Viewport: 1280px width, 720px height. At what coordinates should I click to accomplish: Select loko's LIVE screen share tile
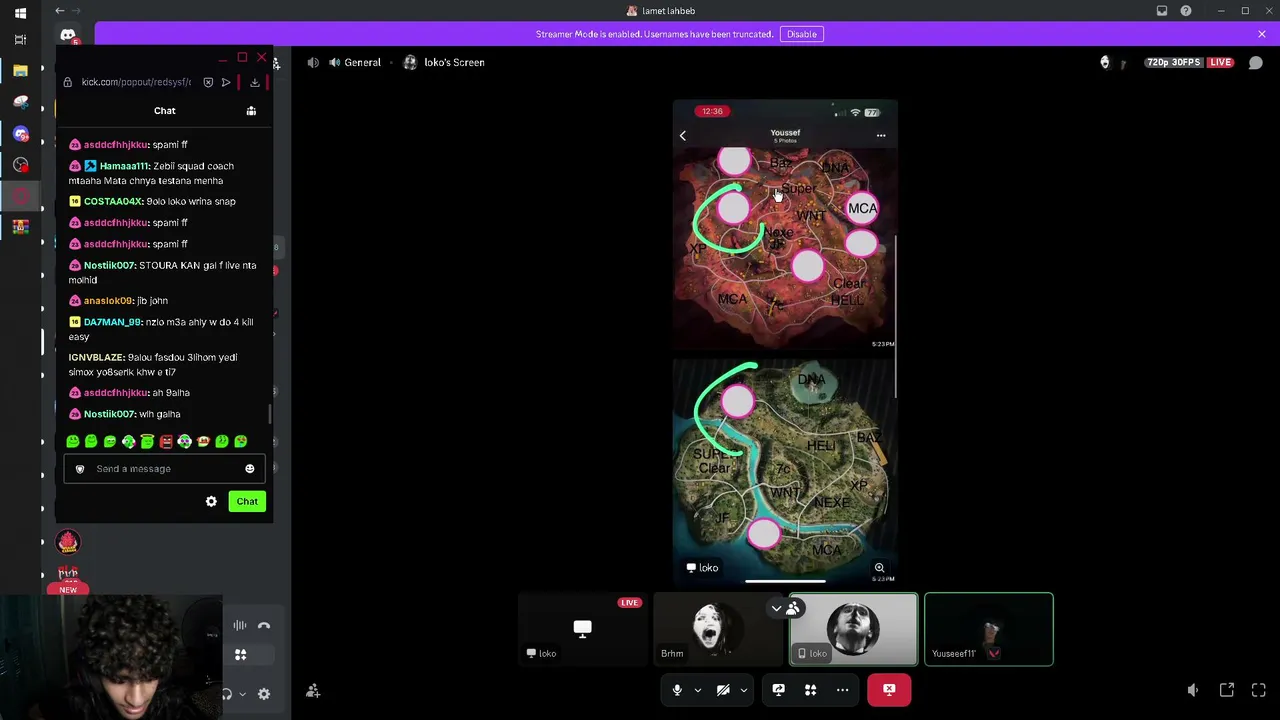point(582,629)
